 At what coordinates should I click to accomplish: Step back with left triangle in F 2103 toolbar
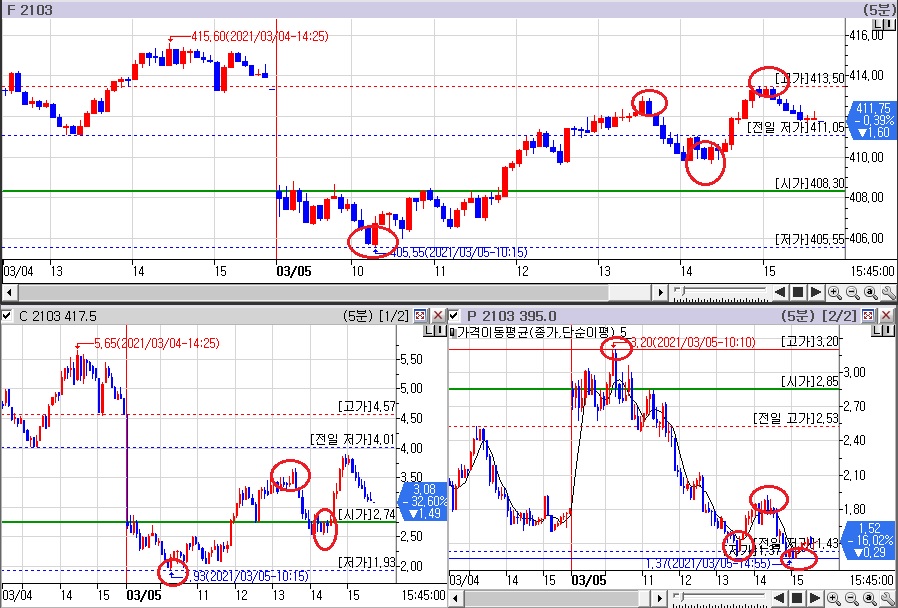click(779, 293)
